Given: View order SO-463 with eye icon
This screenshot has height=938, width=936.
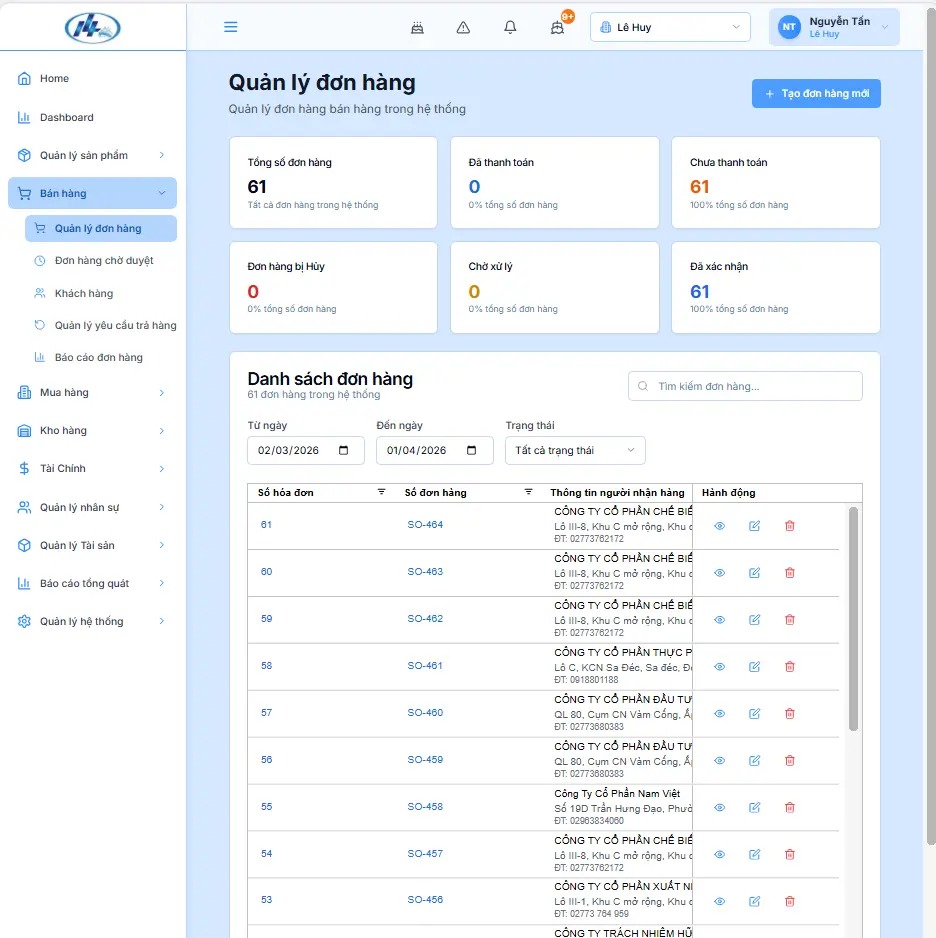Looking at the screenshot, I should [719, 572].
